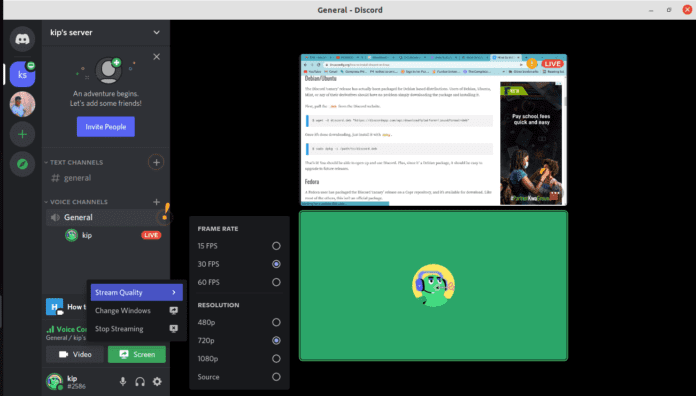
Task: Click the hash icon beside general
Action: coord(55,178)
